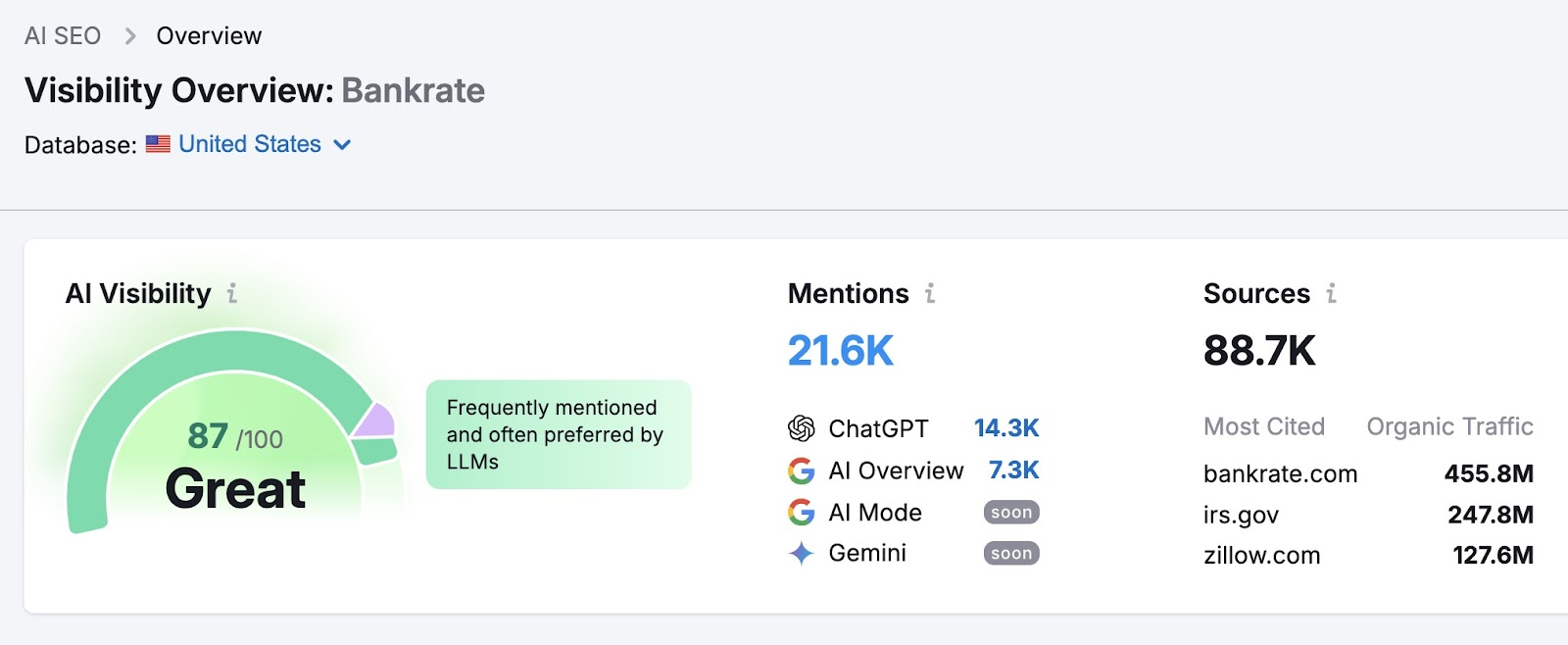
Task: Click the Gemini sparkle icon
Action: pyautogui.click(x=802, y=554)
